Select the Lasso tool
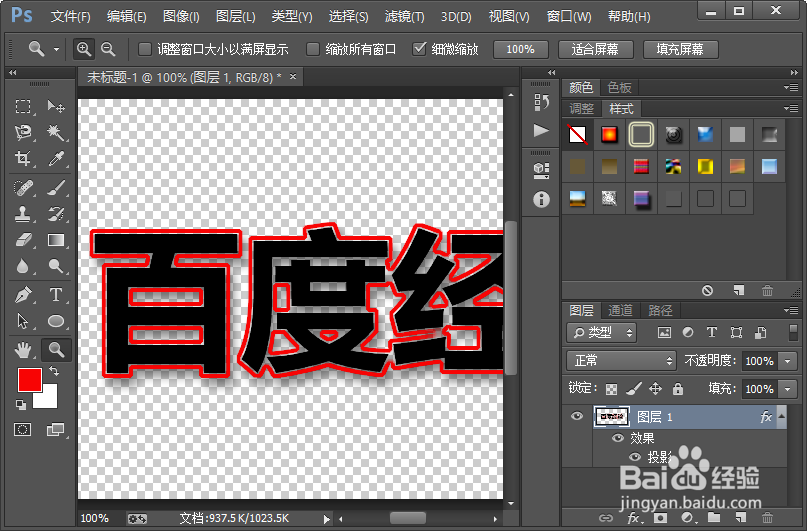This screenshot has width=807, height=531. click(23, 132)
